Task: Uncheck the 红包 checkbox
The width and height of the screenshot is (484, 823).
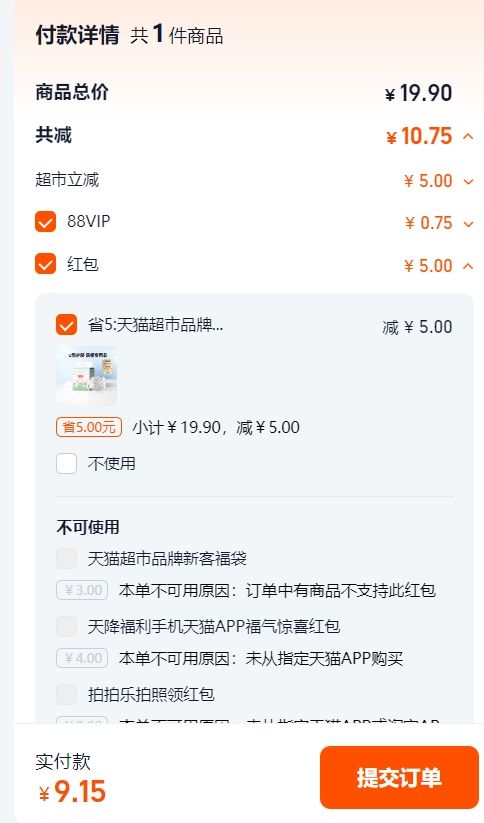Action: pos(45,264)
